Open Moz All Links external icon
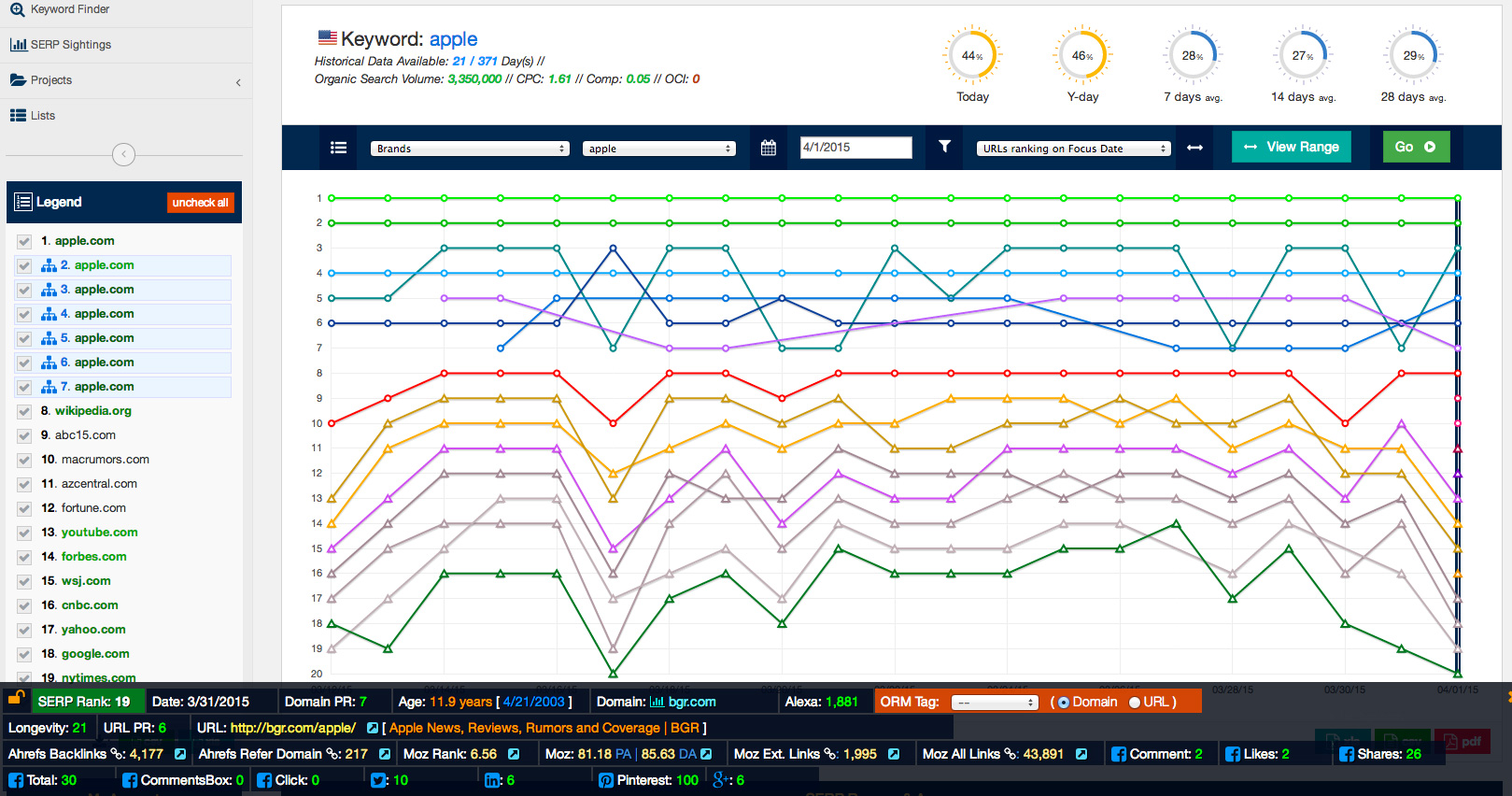The width and height of the screenshot is (1512, 796). [1081, 754]
